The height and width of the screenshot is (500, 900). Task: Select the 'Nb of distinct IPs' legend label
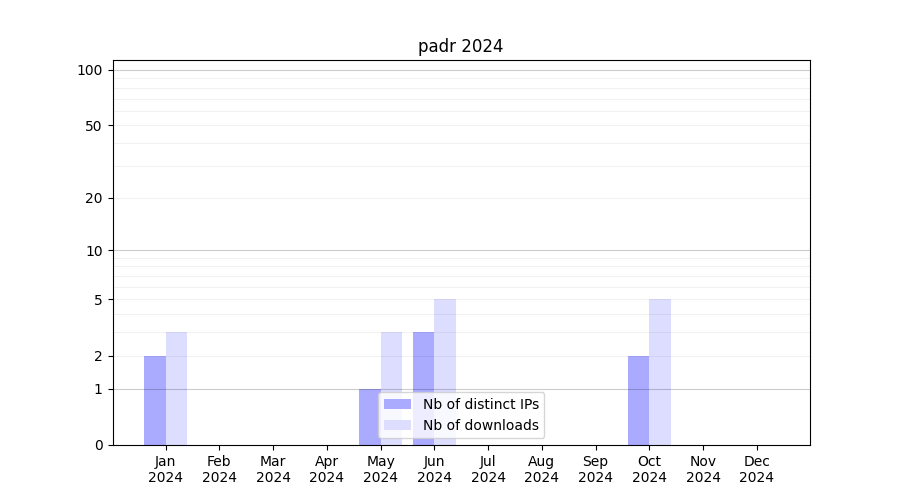coord(480,404)
